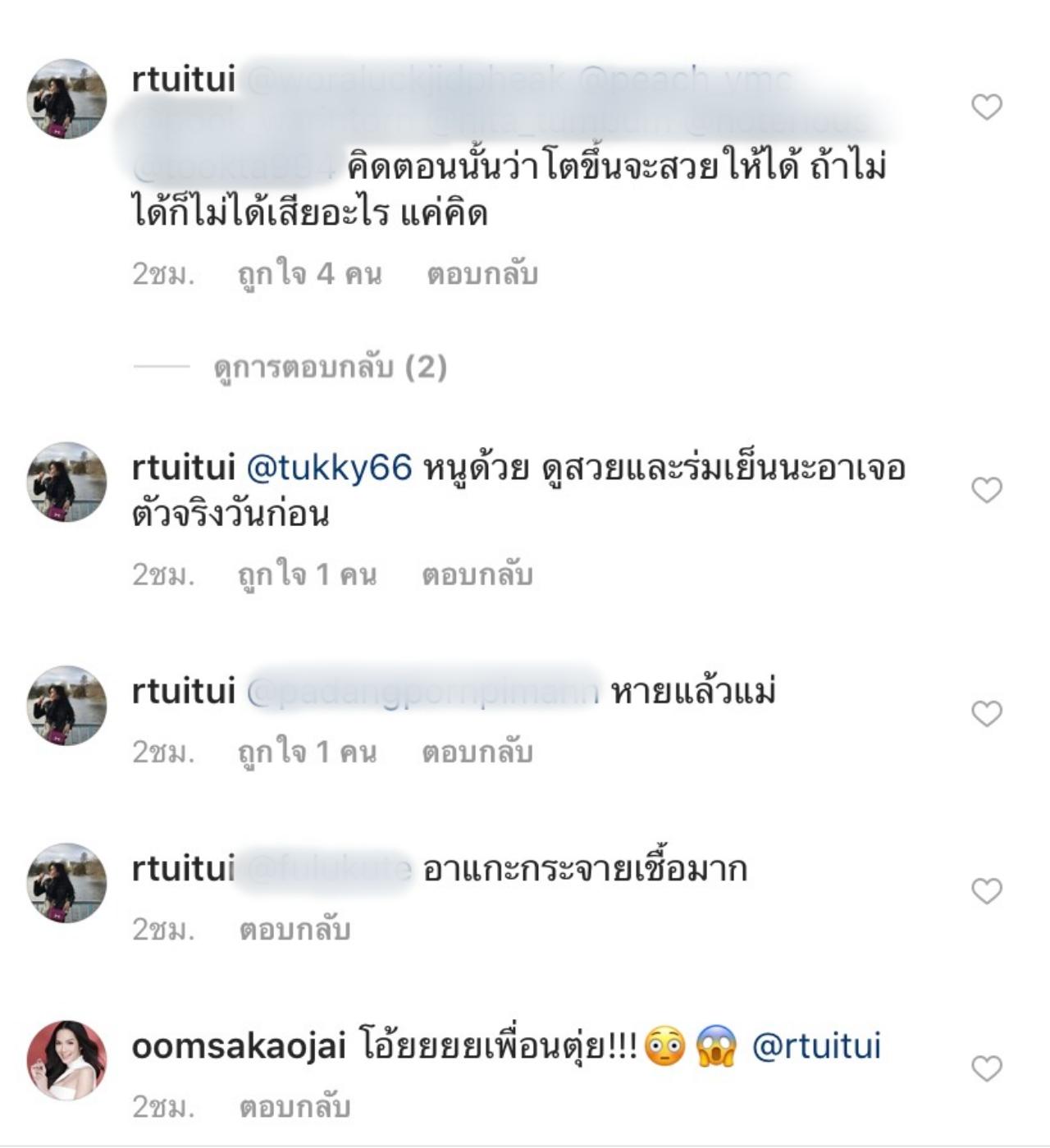View ถูกใจ 1 คน likes on หายแล้วแม่ comment
Viewport: 1050px width, 1148px height.
(x=307, y=752)
